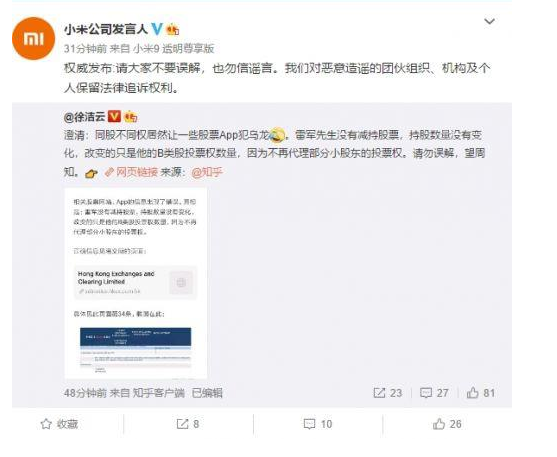
Task: Click the orange Mi avatar logo
Action: [33, 38]
